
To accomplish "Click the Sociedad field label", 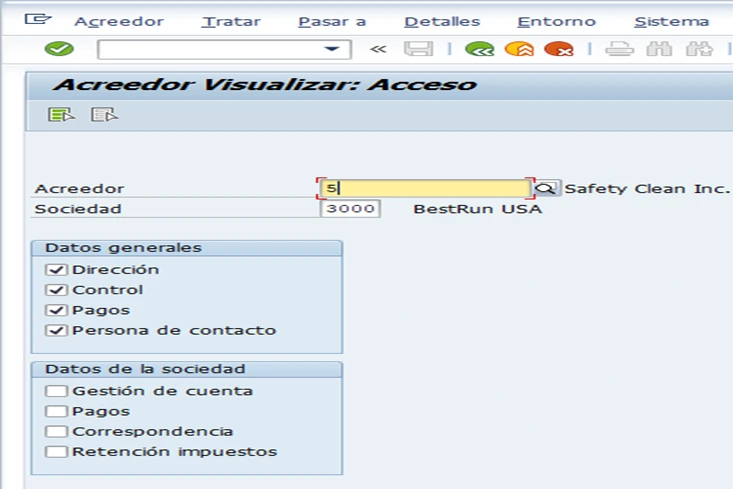I will (x=78, y=209).
